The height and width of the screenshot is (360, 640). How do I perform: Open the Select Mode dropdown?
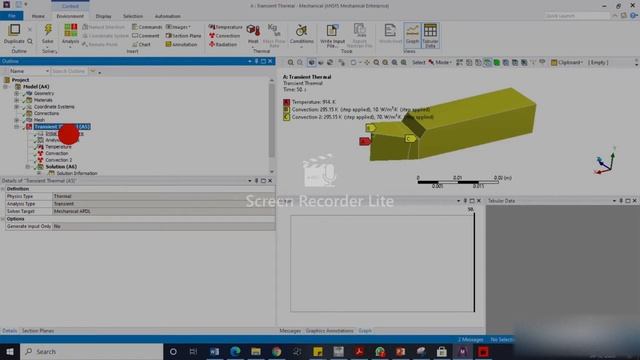click(x=440, y=62)
